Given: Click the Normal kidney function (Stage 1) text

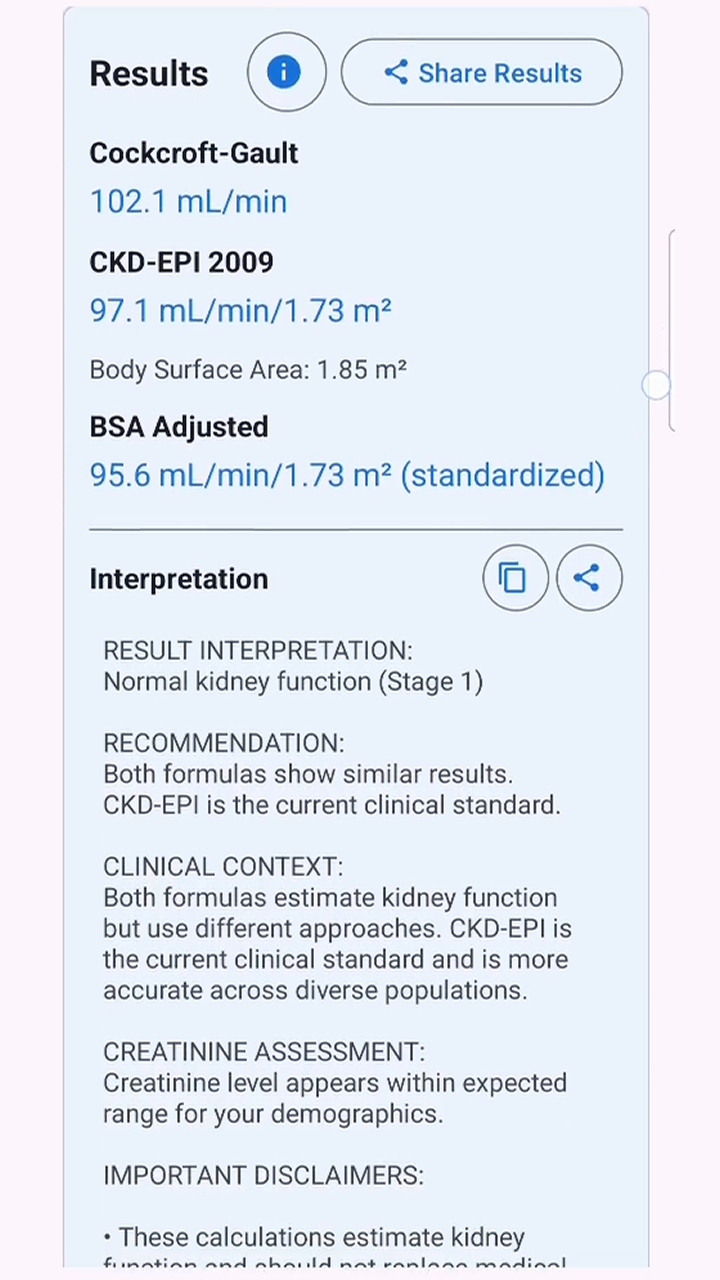Looking at the screenshot, I should (293, 682).
